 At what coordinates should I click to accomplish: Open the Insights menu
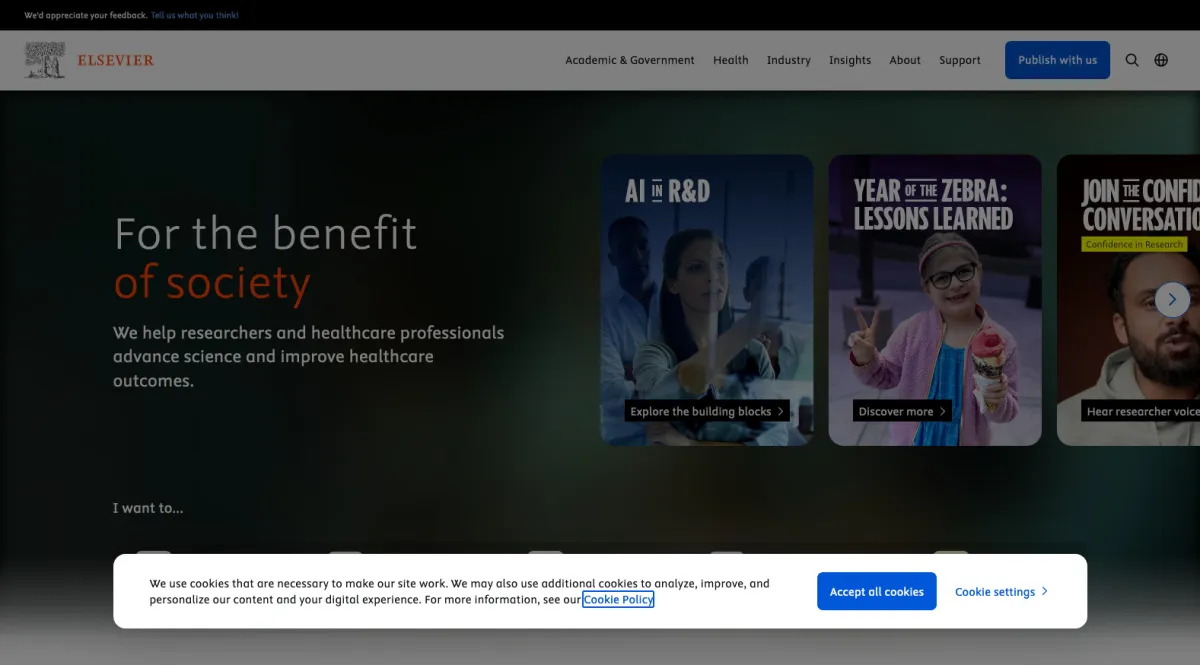point(850,60)
